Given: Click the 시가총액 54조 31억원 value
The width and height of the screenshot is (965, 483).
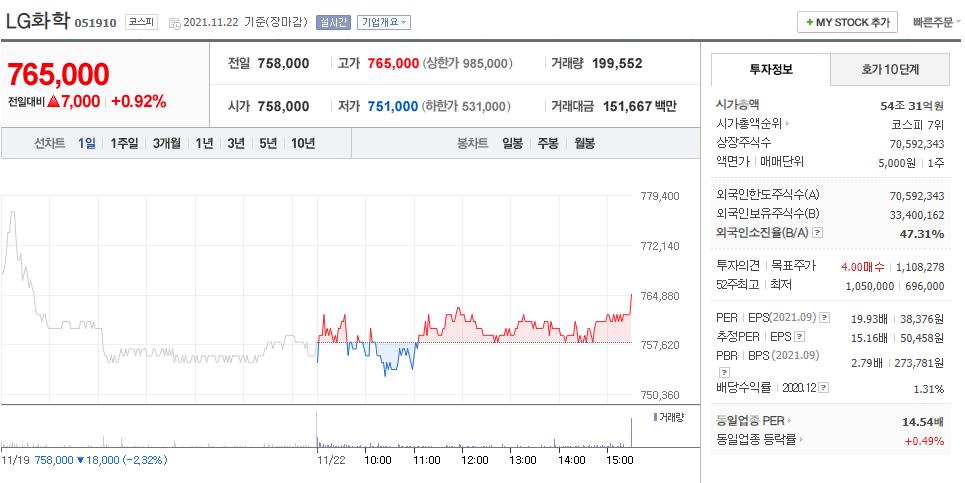Looking at the screenshot, I should pyautogui.click(x=912, y=106).
